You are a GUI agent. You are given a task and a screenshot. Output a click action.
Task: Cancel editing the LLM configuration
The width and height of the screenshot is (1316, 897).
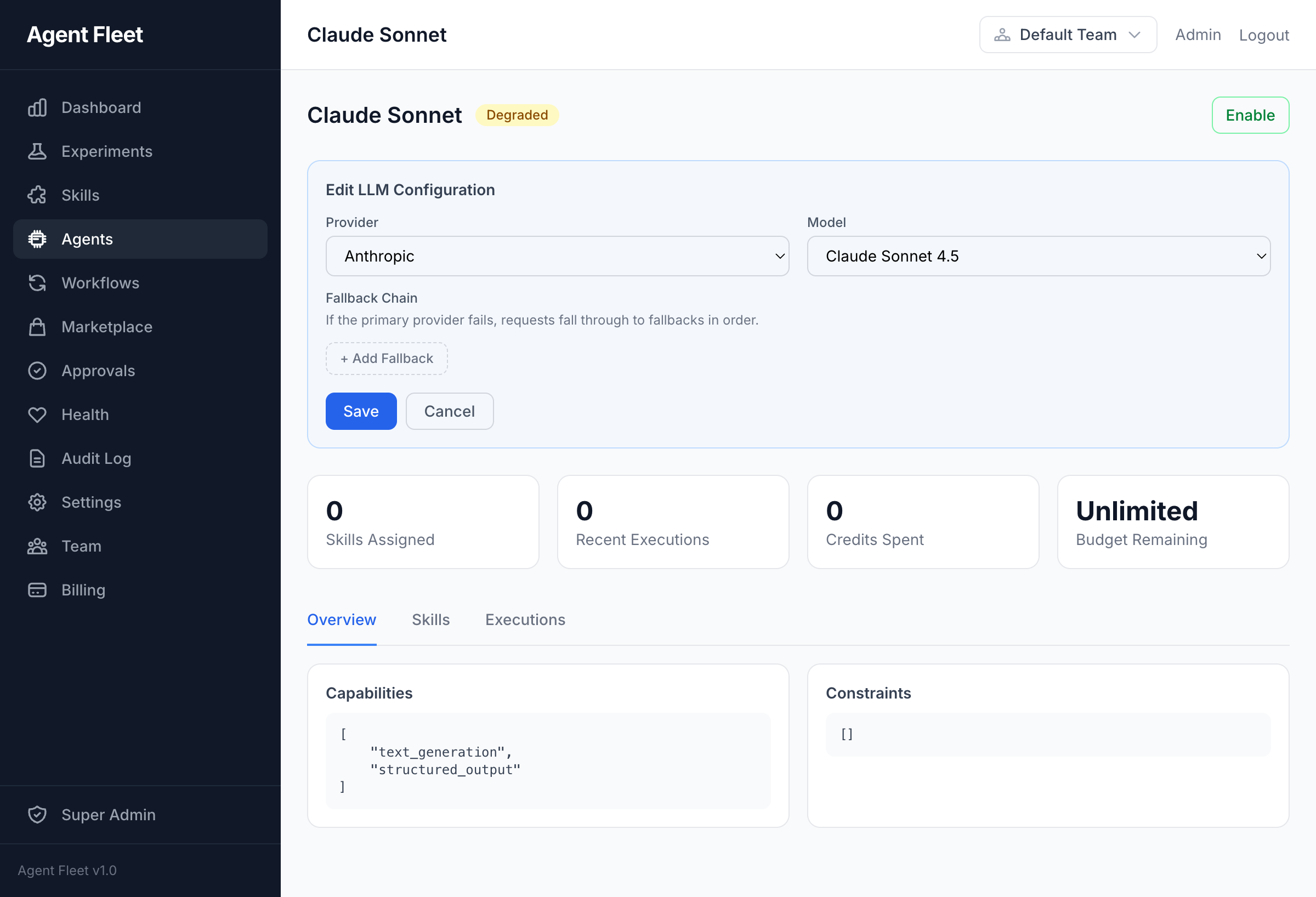(x=449, y=411)
